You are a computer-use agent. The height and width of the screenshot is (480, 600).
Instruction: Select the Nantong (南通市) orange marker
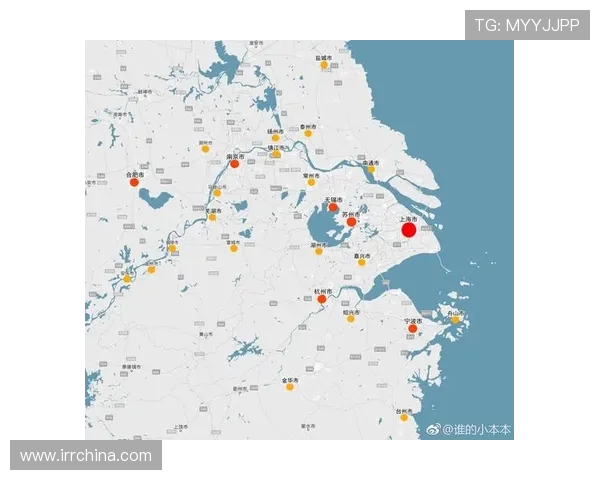371,169
